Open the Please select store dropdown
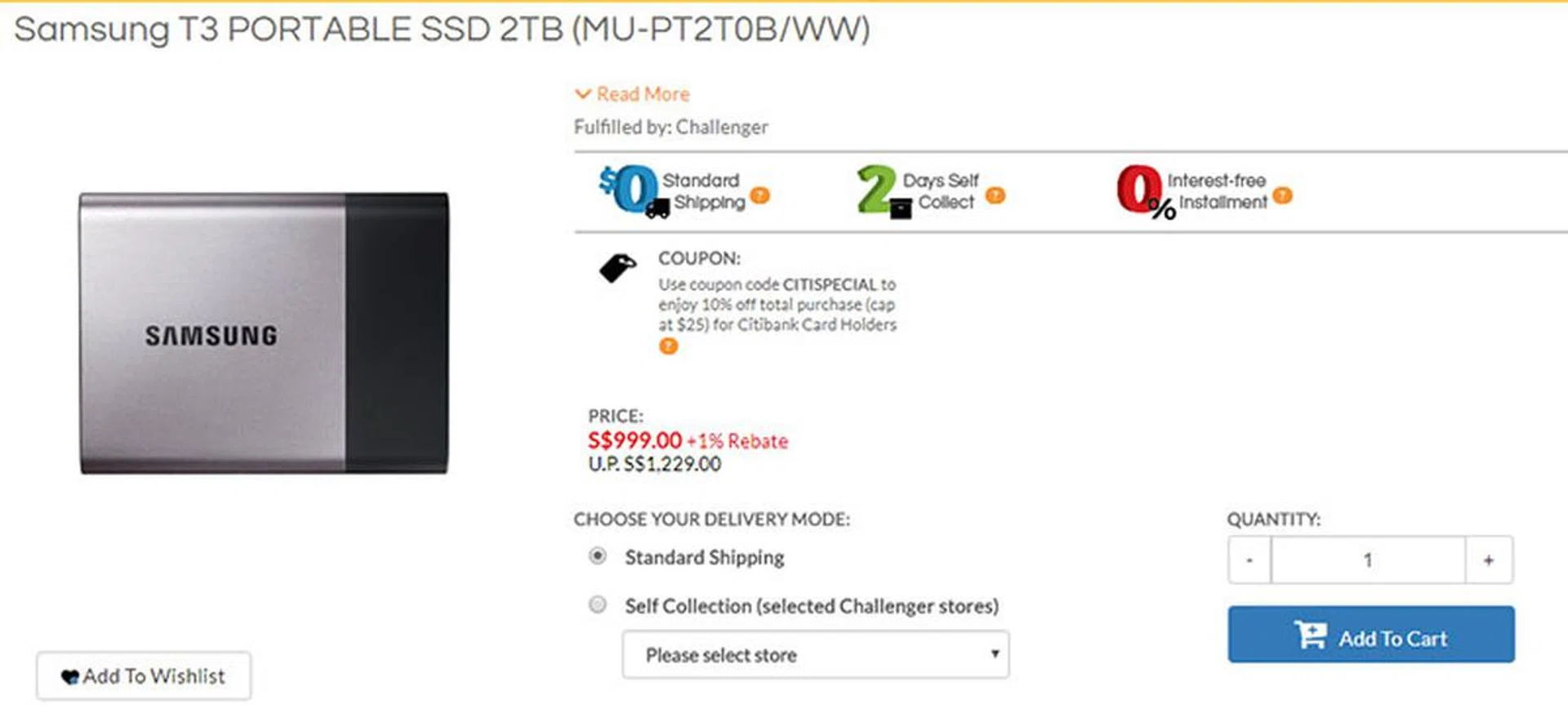1568x723 pixels. tap(815, 654)
